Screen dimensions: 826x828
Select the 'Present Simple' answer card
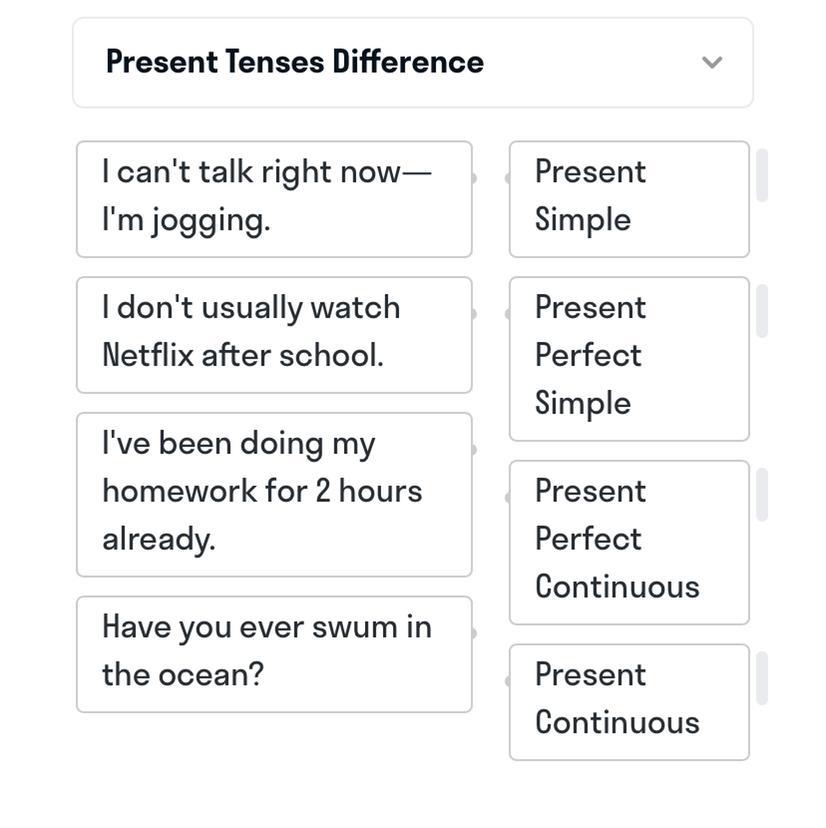click(628, 199)
